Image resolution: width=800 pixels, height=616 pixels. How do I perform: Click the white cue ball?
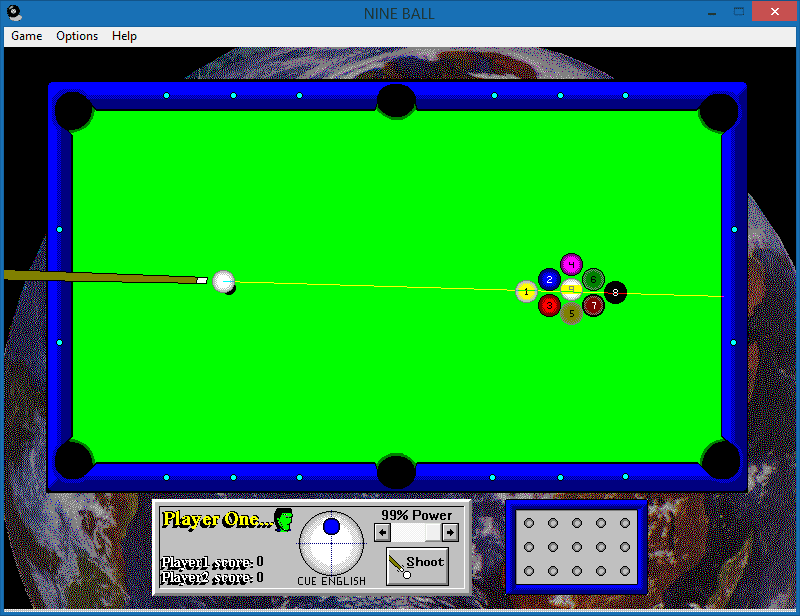[223, 281]
